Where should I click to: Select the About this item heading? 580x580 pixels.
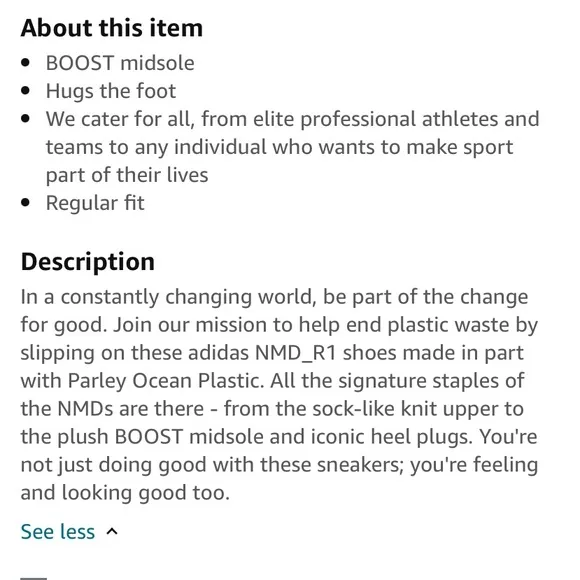pos(112,28)
